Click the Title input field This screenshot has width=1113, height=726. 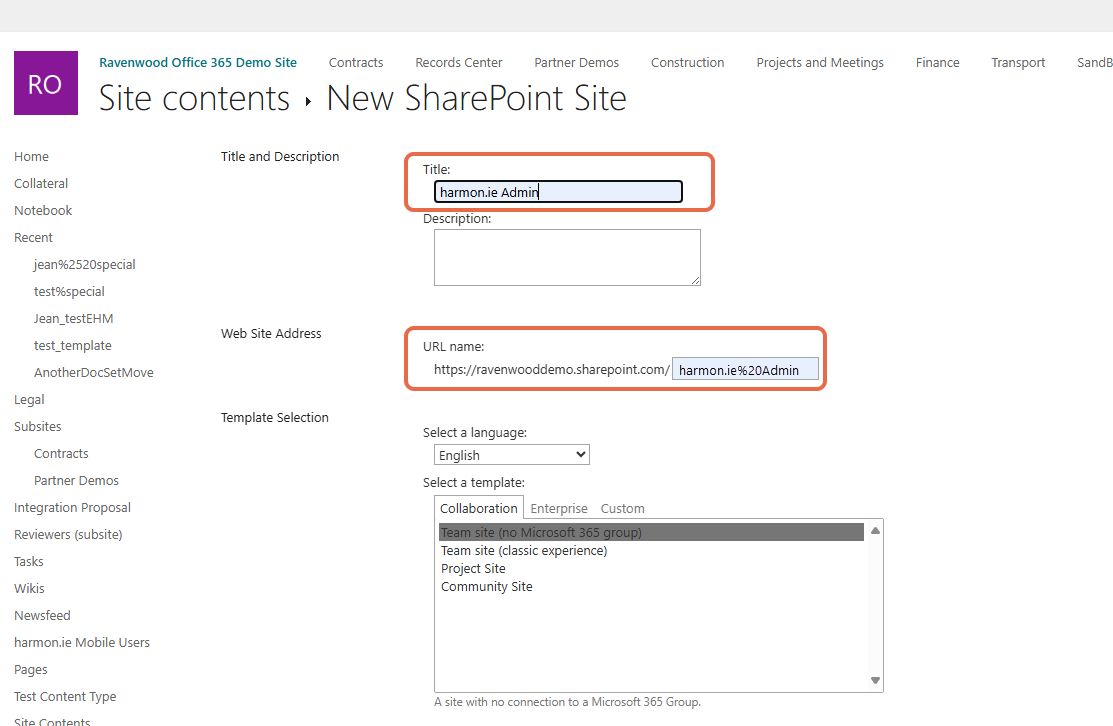558,192
